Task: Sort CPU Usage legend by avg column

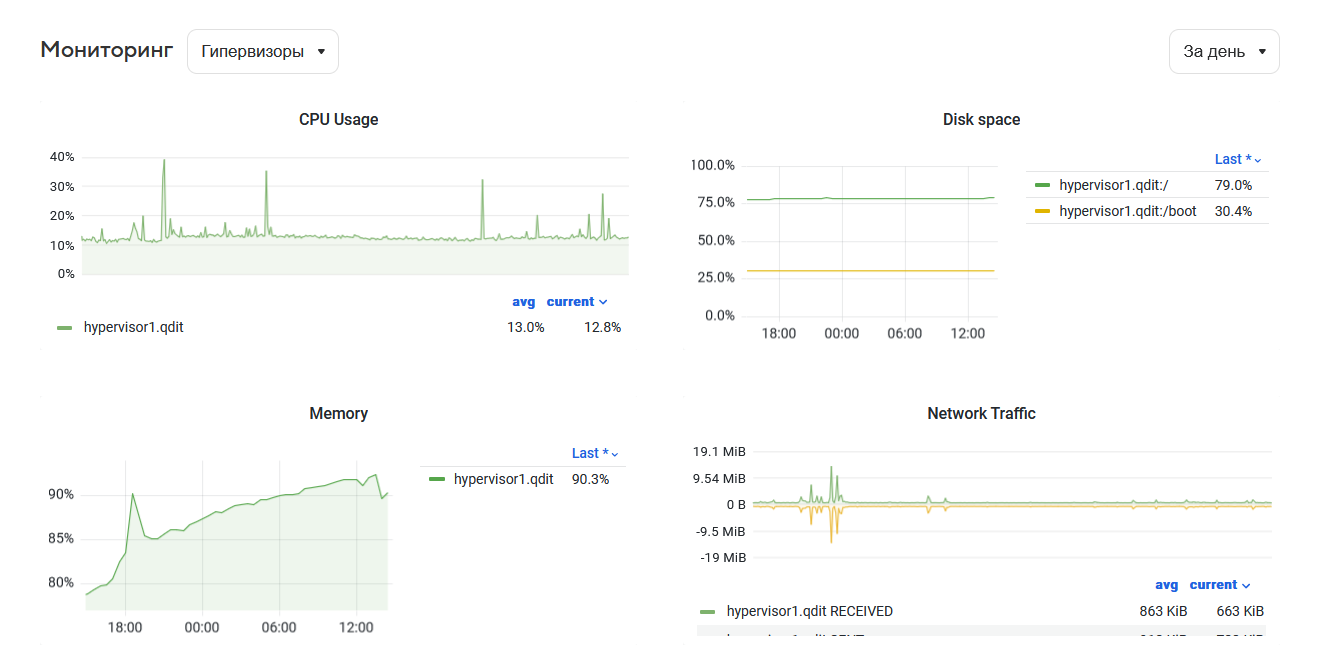Action: pos(523,302)
